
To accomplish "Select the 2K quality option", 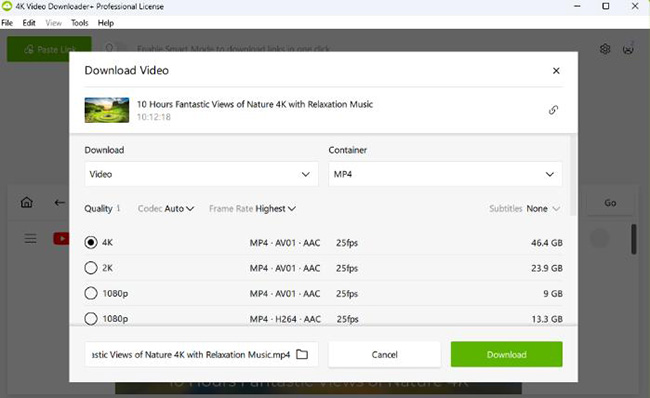I will 91,268.
